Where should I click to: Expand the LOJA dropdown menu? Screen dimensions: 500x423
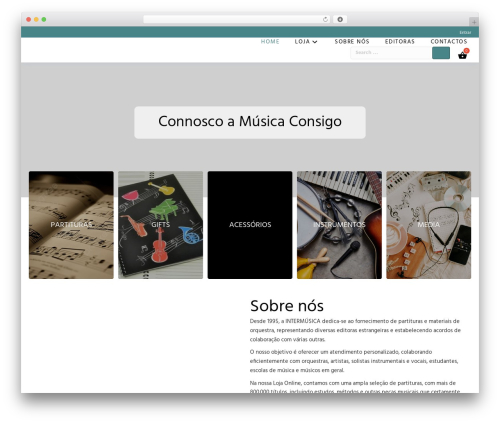pyautogui.click(x=306, y=42)
